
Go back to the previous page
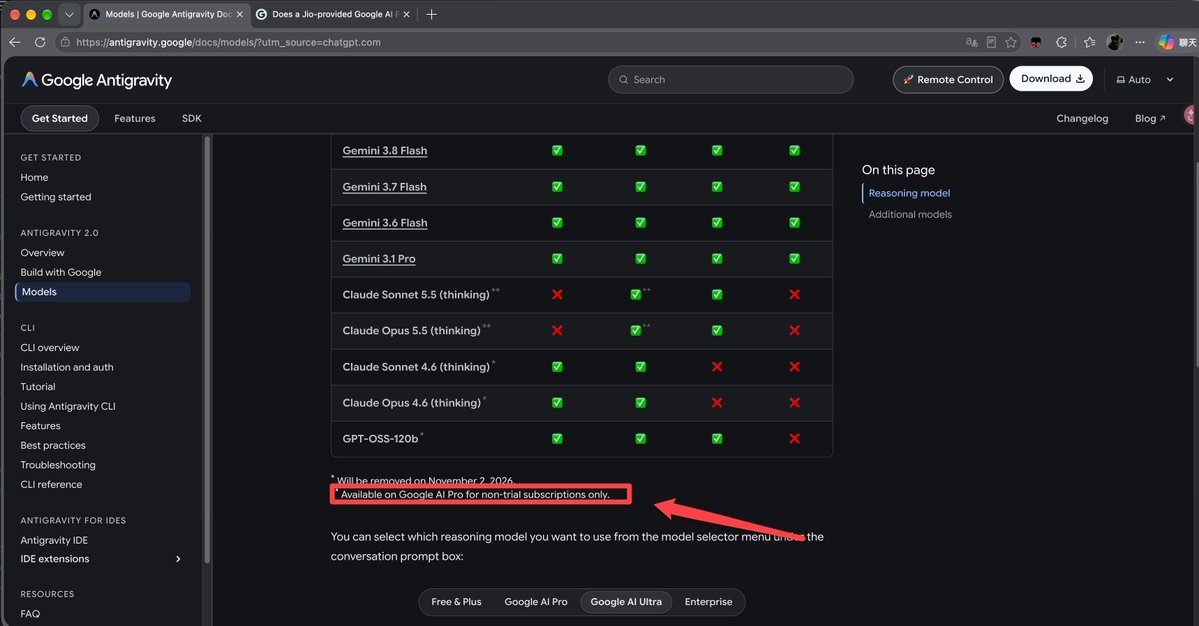[x=15, y=42]
